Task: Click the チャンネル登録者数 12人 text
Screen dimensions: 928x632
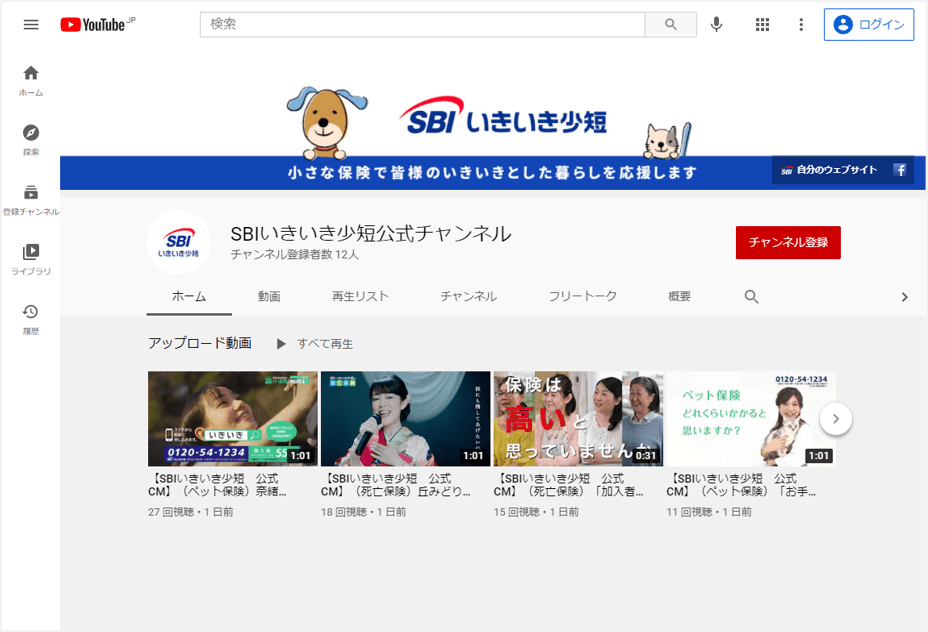Action: pos(295,254)
